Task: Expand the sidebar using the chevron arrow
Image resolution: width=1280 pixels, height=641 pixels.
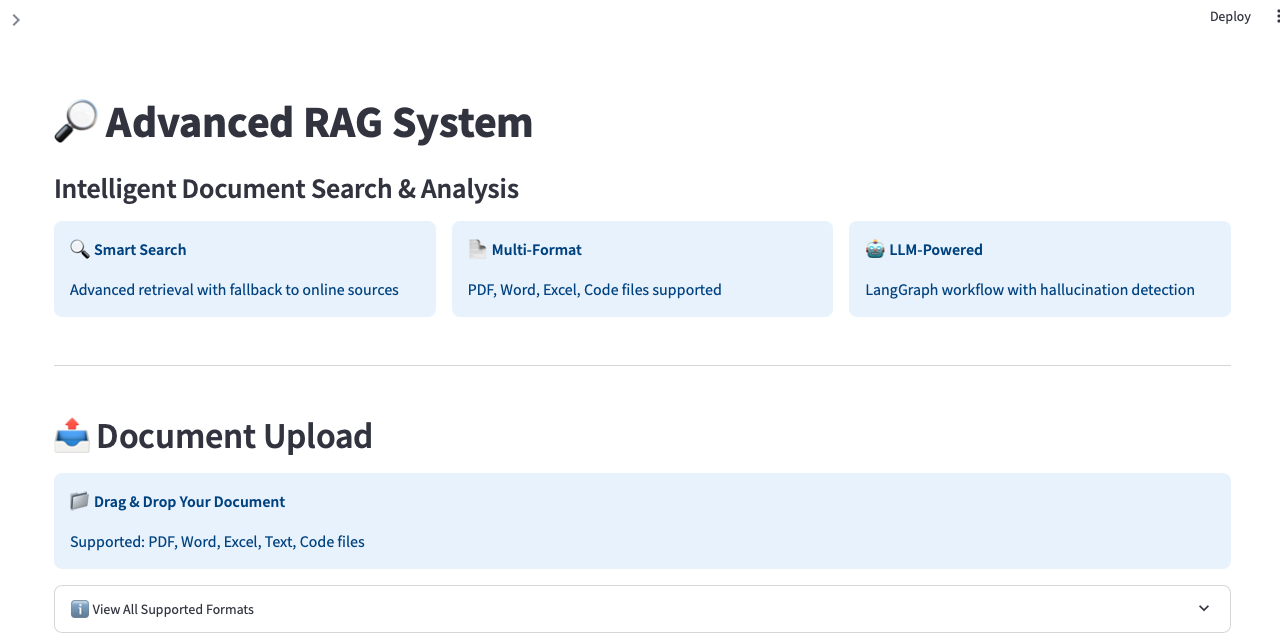Action: coord(16,18)
